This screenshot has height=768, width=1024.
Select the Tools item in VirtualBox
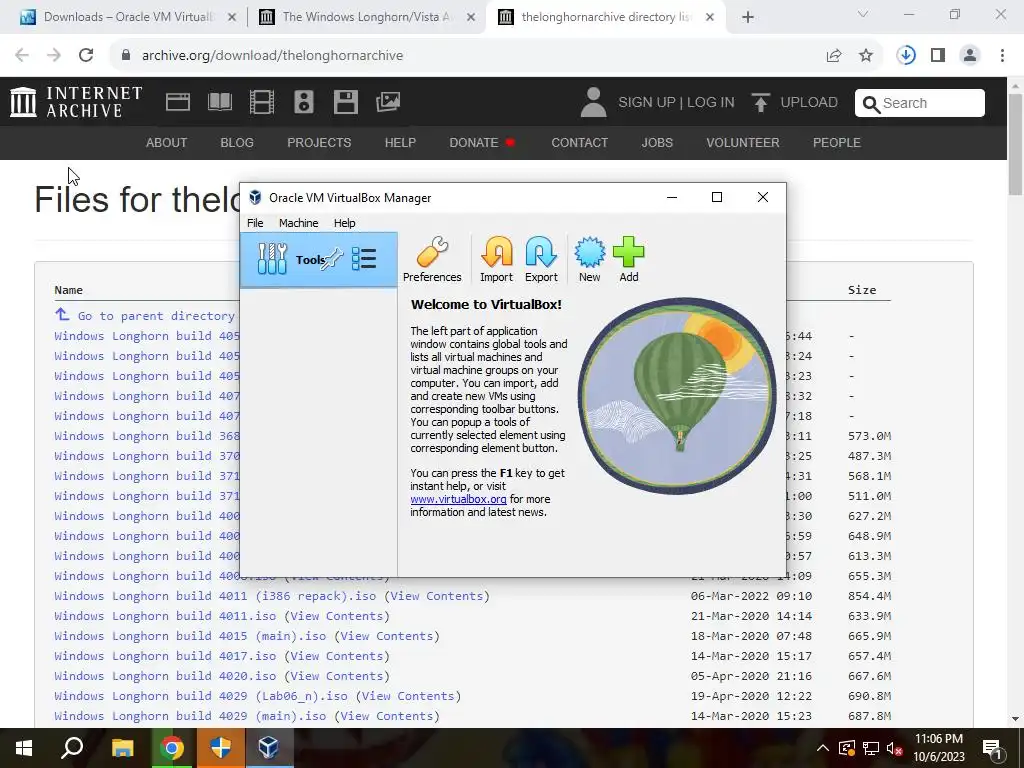(318, 260)
